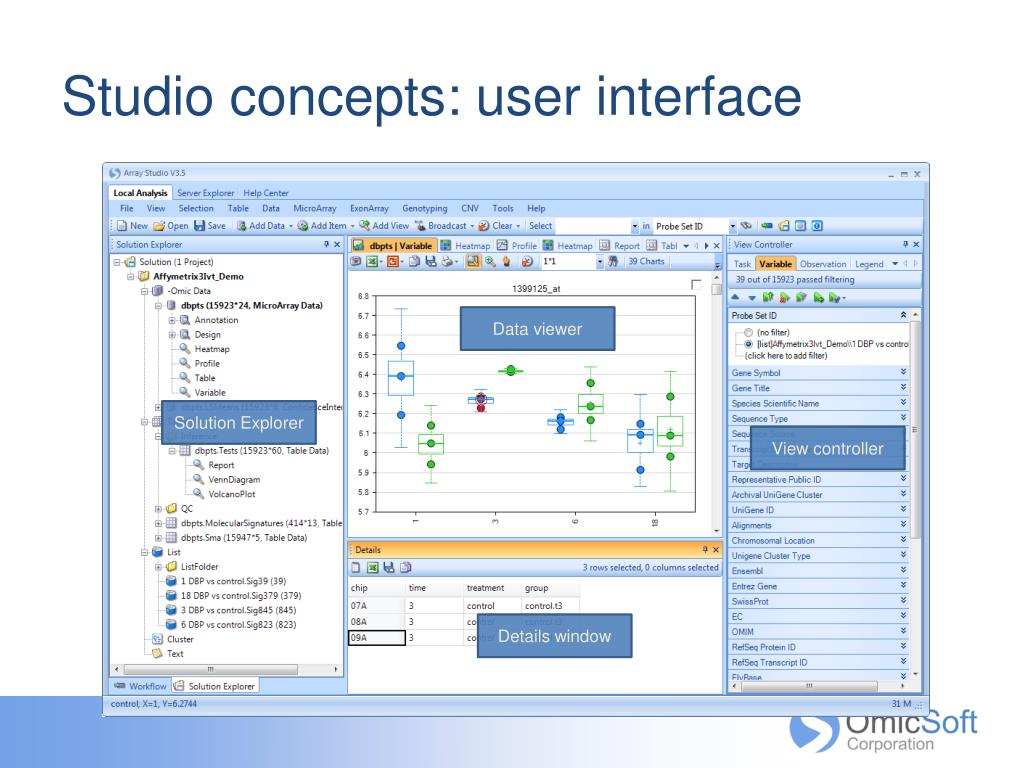Expand the Gene Symbol filter section
The width and height of the screenshot is (1024, 768).
point(903,372)
